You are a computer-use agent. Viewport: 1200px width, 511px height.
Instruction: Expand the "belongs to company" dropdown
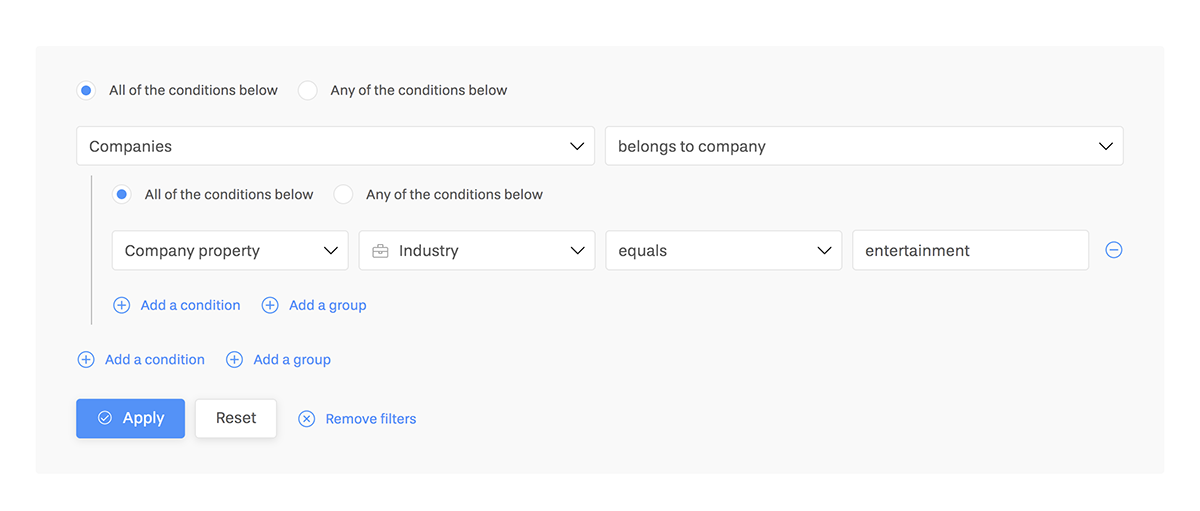864,146
